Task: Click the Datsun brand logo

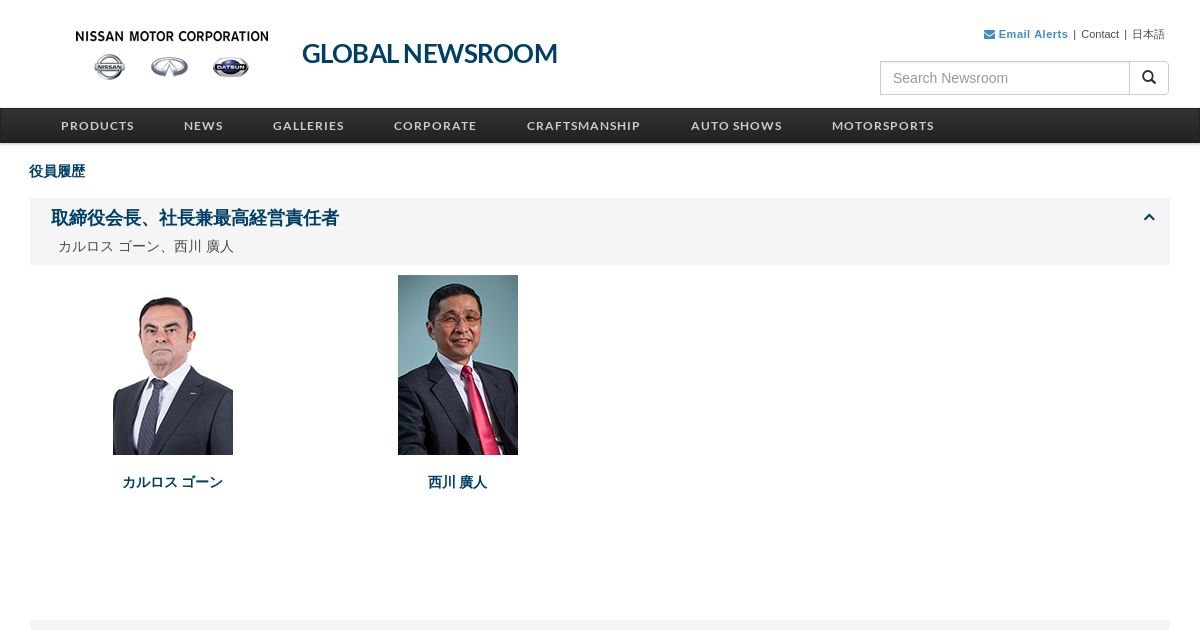Action: point(231,67)
